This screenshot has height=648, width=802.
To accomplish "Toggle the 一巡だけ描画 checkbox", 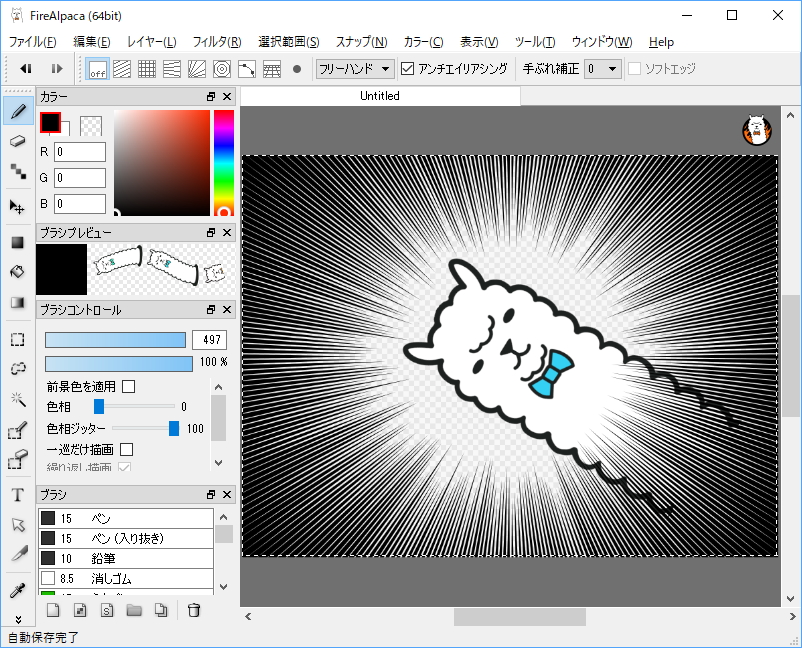I will (x=126, y=450).
